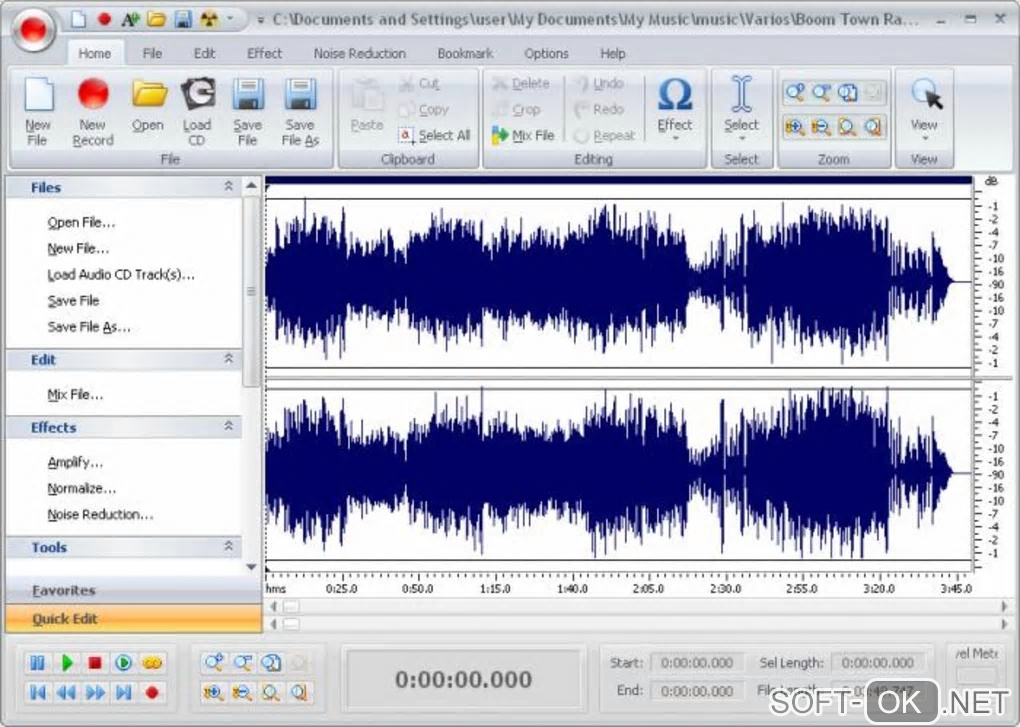Open the Effect dropdown in ribbon
Image resolution: width=1020 pixels, height=727 pixels.
tap(675, 111)
